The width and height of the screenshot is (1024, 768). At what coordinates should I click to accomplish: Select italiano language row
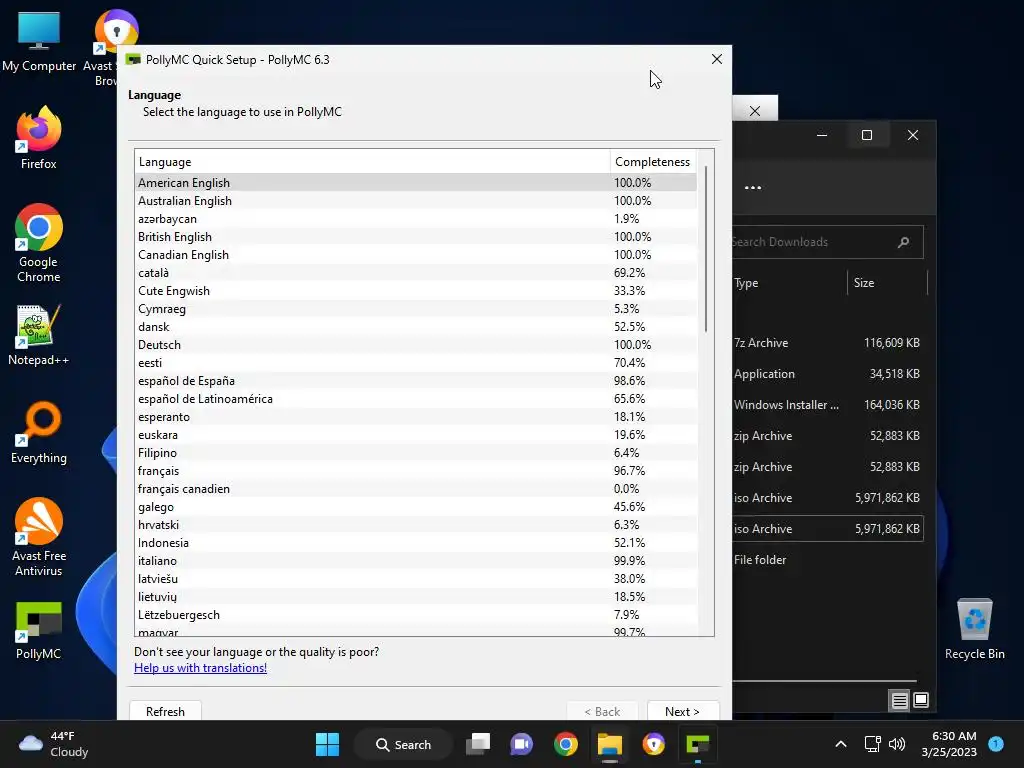click(415, 561)
